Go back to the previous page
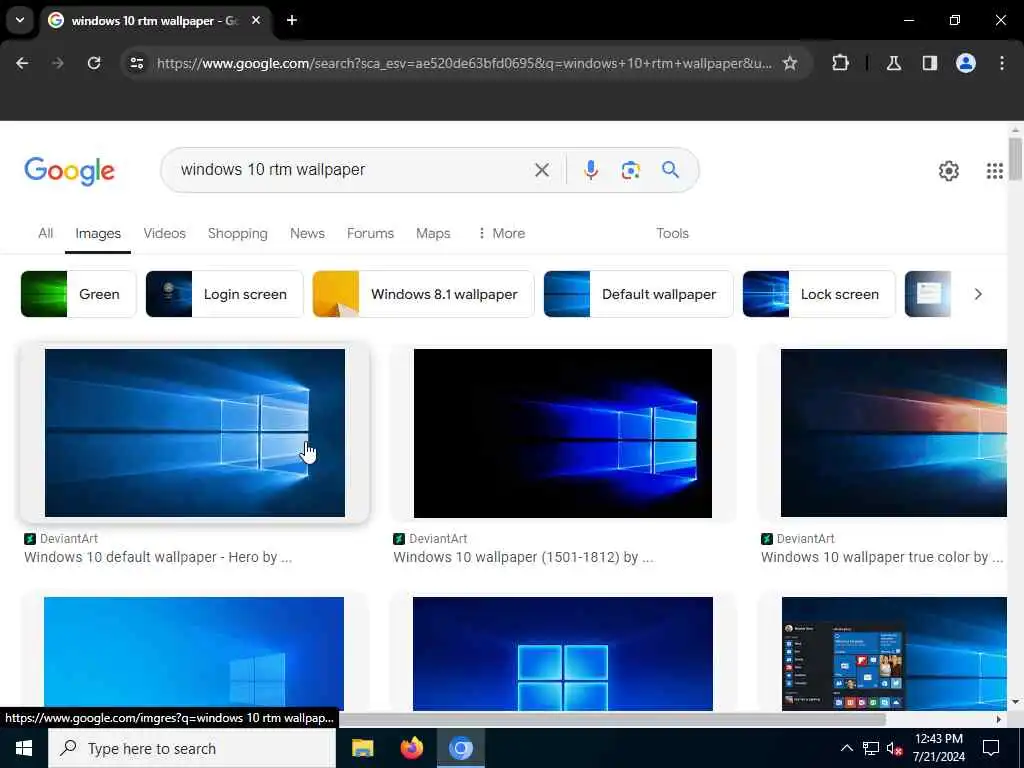Screen dimensions: 1024x768 tap(22, 63)
